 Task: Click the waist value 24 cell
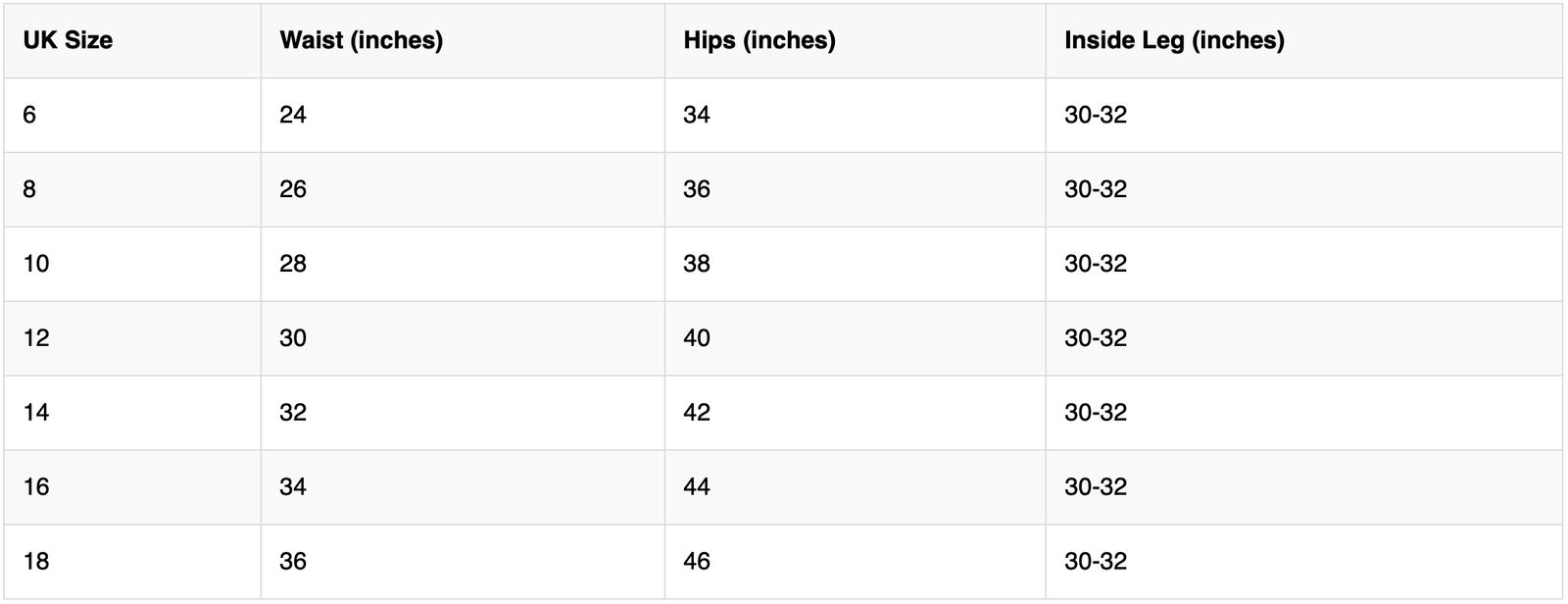293,115
